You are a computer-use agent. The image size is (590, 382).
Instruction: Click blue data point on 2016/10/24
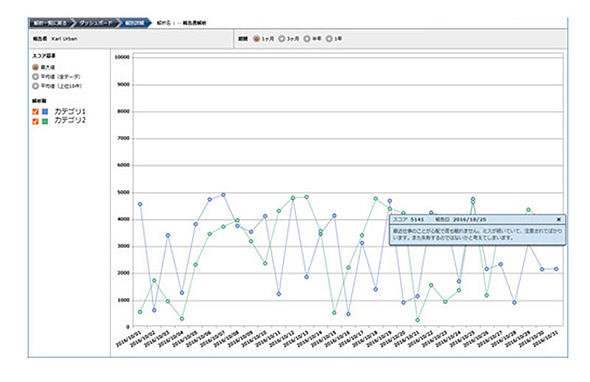(459, 281)
